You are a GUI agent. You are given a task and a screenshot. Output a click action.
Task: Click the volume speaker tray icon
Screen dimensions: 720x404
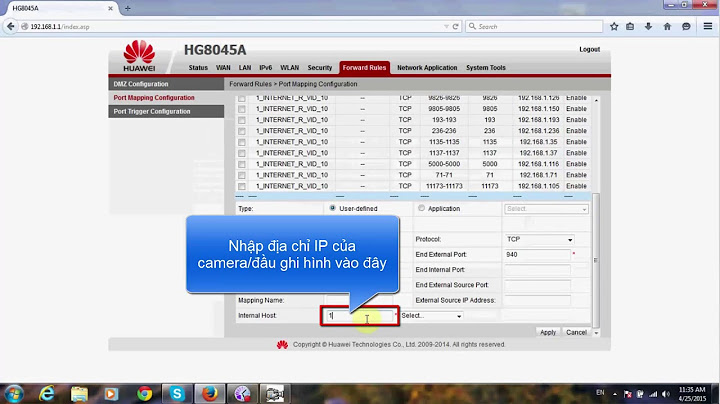tap(666, 394)
